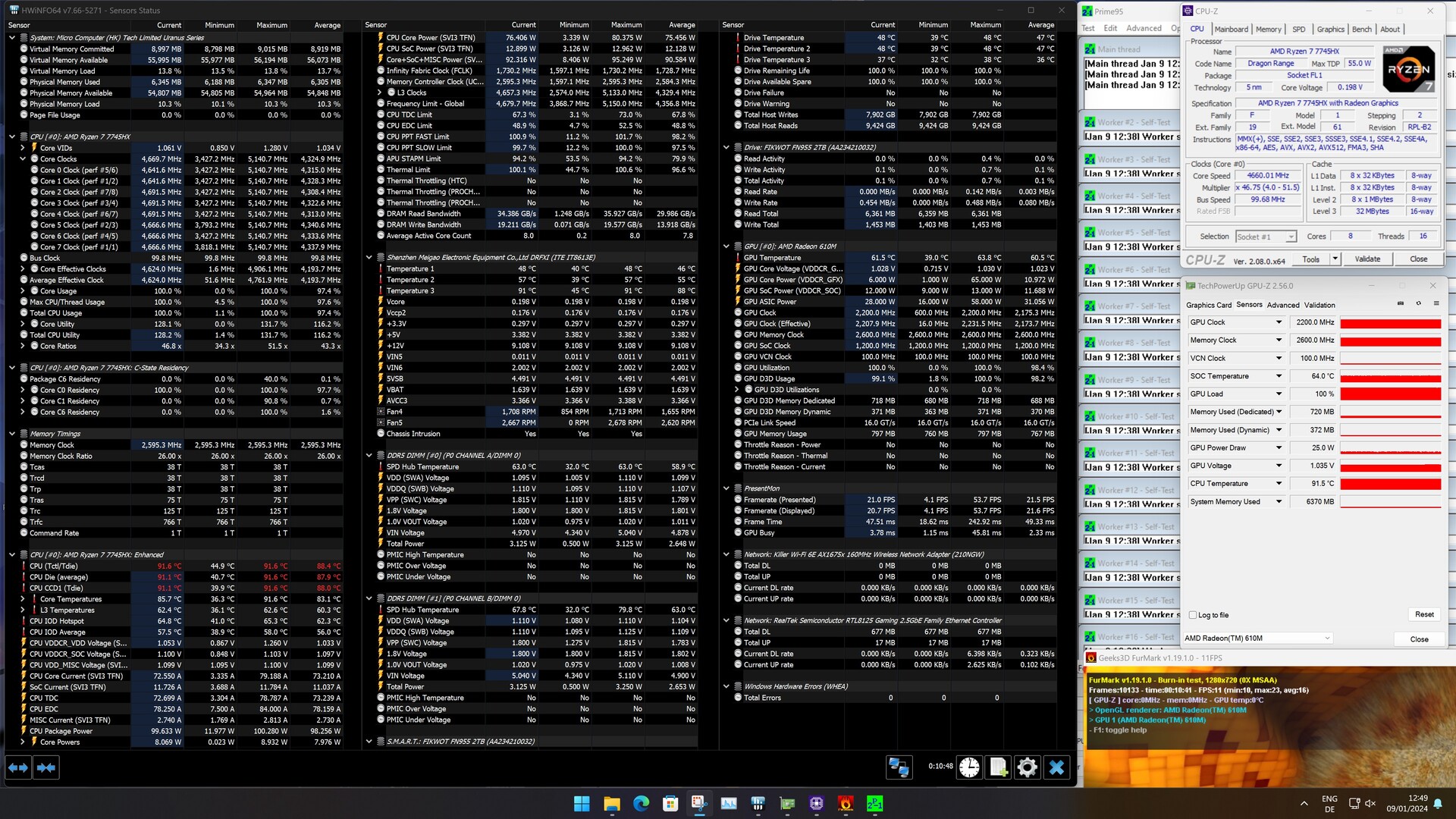Click the remote network computers icon
The image size is (1456, 819).
click(899, 767)
